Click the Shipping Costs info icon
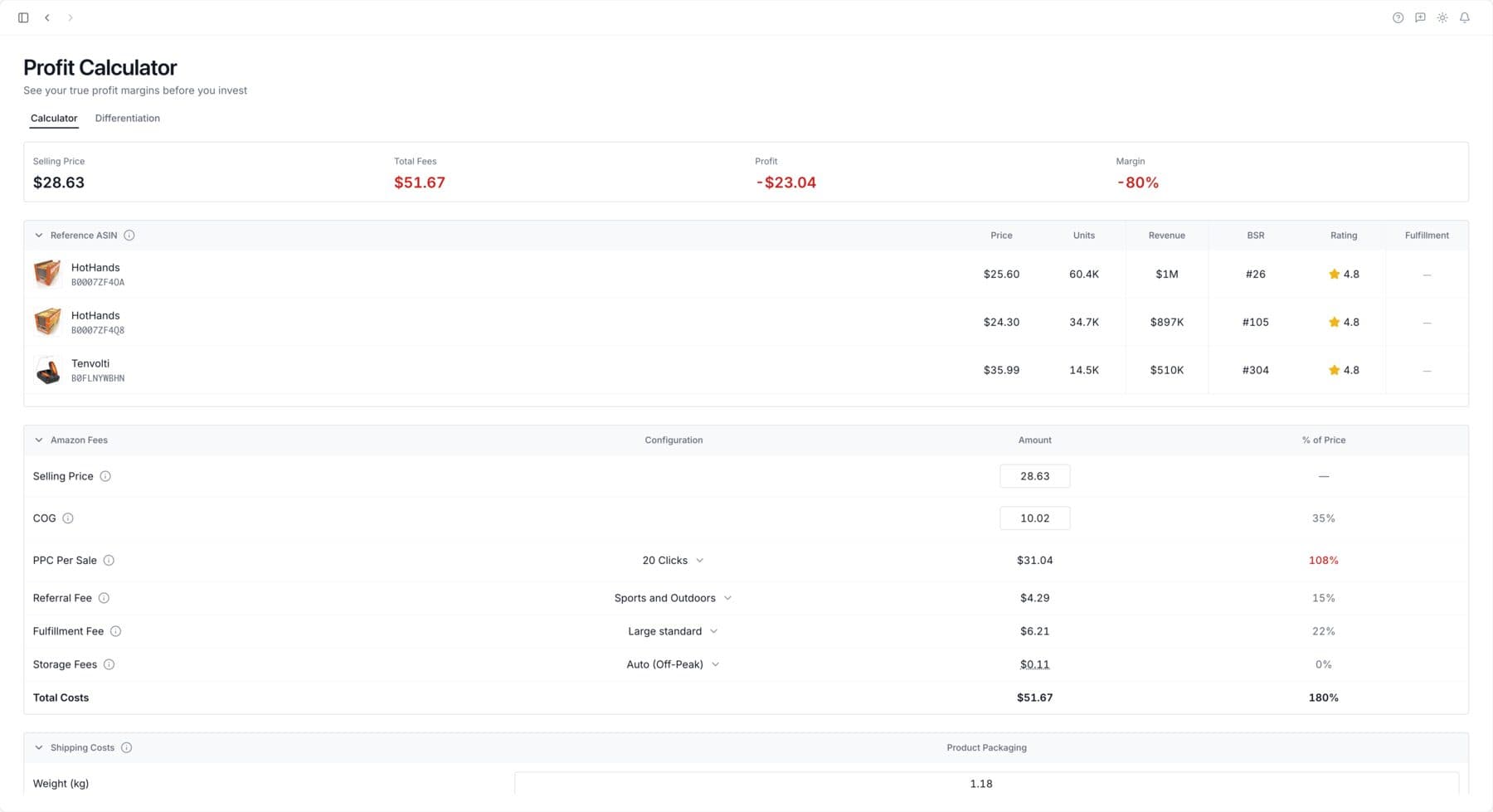Viewport: 1493px width, 812px height. tap(127, 747)
